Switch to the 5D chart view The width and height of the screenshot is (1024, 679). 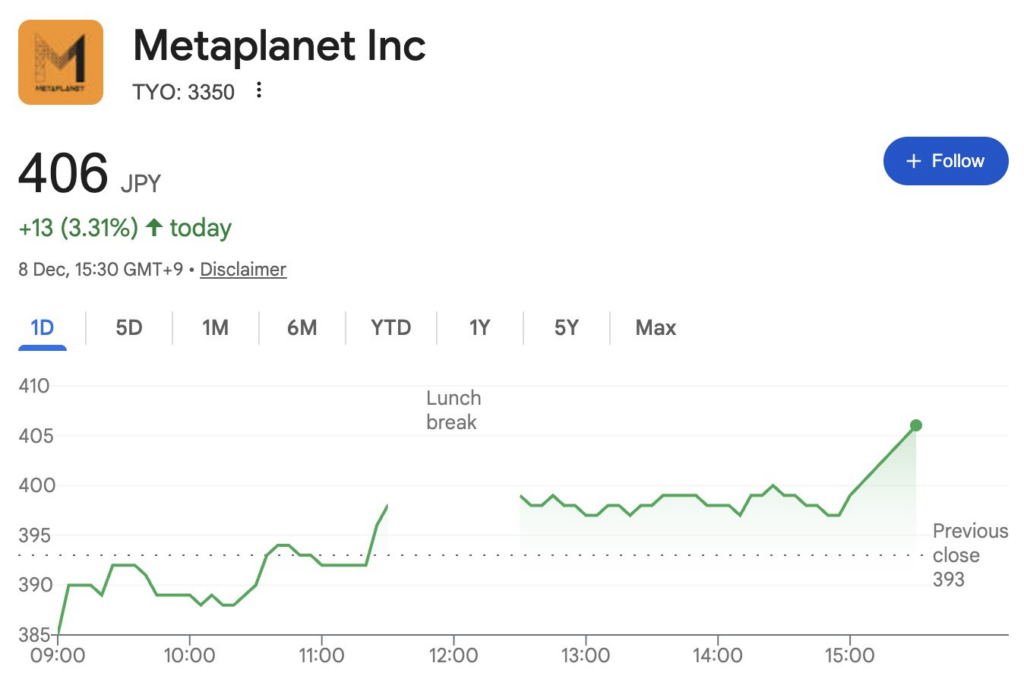tap(128, 327)
